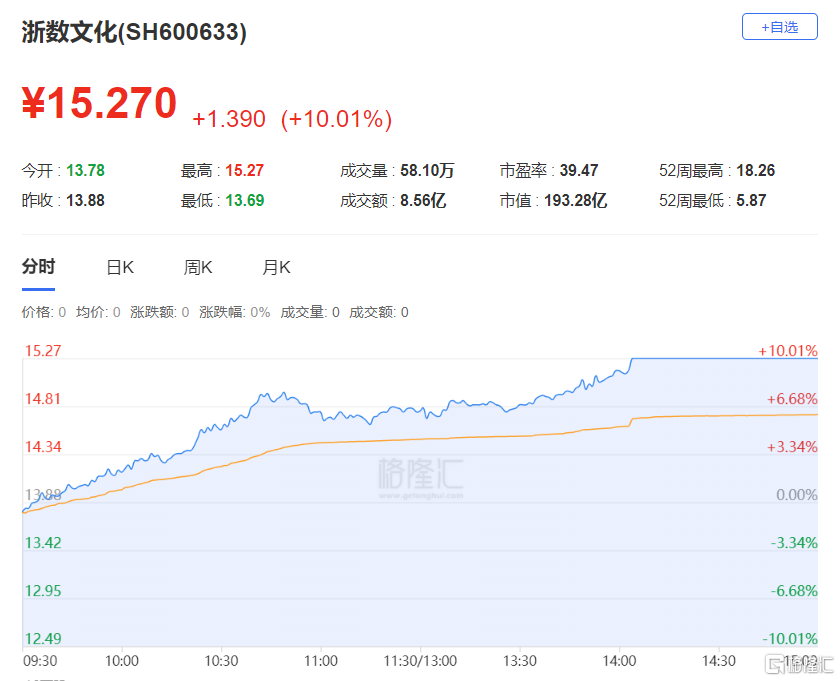Click right axis label +3.34%
Viewport: 840px width, 681px height.
[792, 446]
